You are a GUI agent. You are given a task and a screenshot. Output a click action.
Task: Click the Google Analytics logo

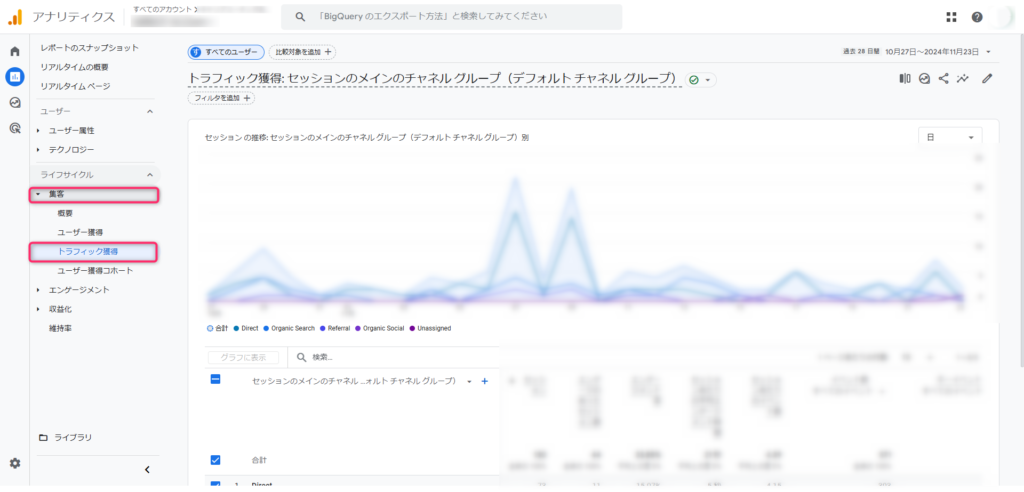click(x=15, y=17)
